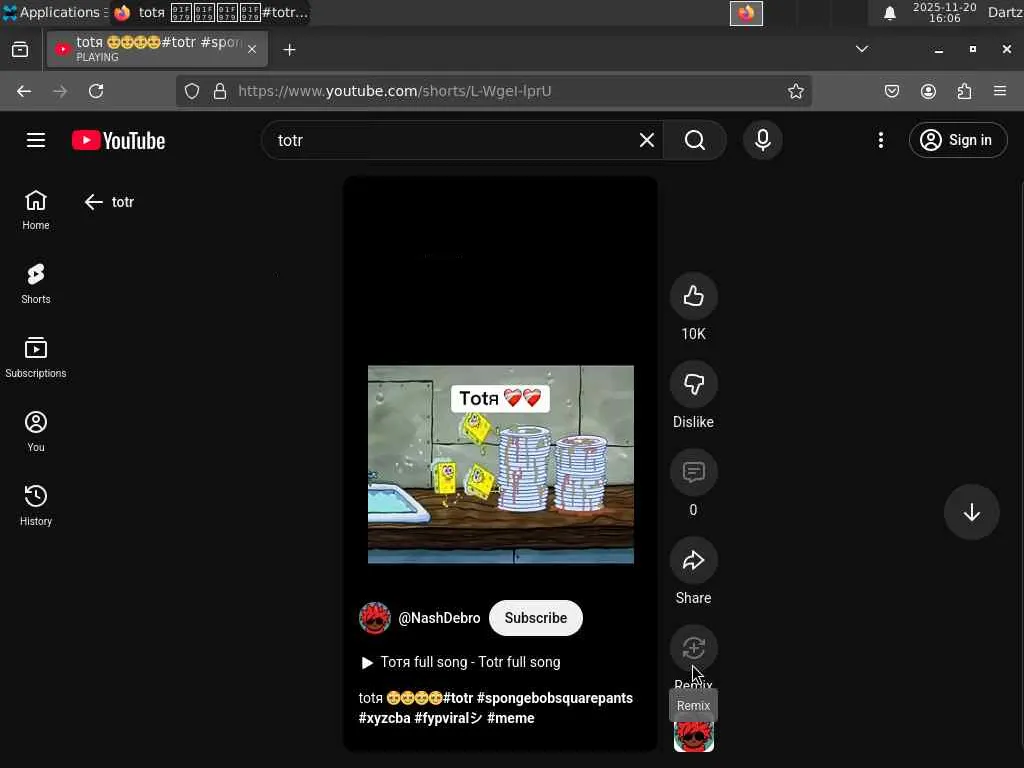Click the #xyzcba hashtag
Viewport: 1024px width, 768px height.
click(x=385, y=718)
